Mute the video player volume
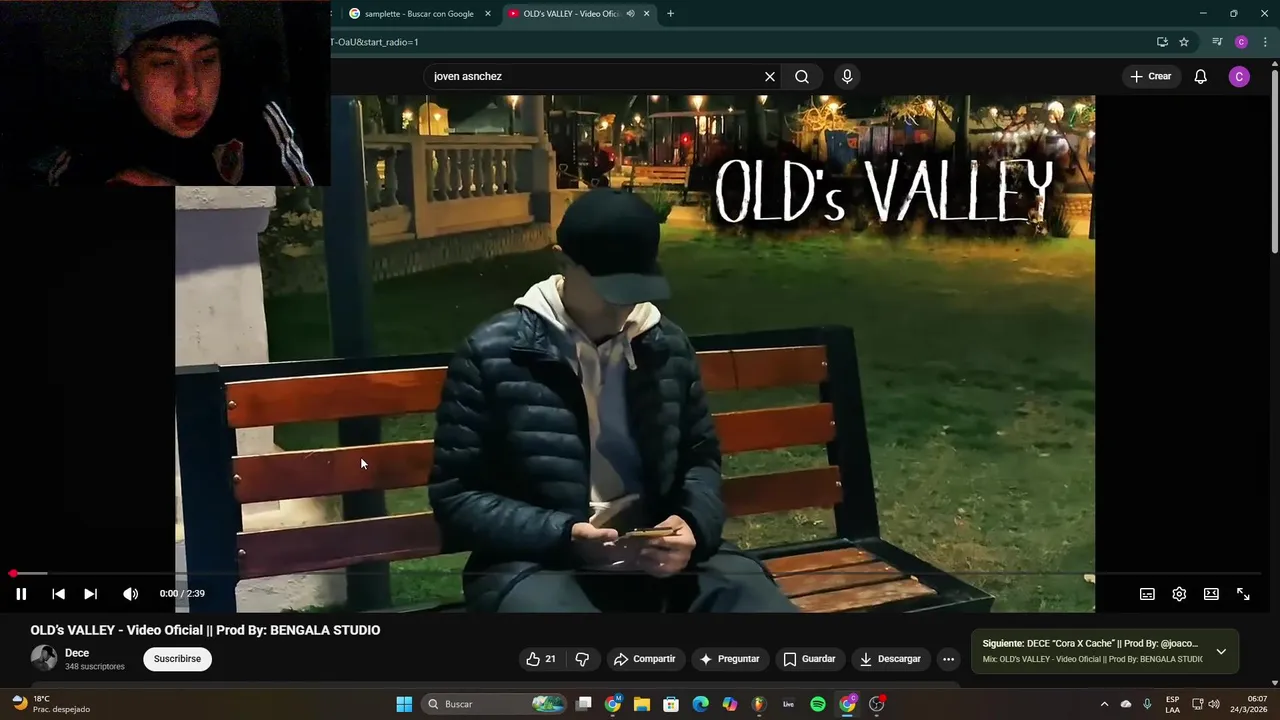The height and width of the screenshot is (720, 1280). click(130, 594)
